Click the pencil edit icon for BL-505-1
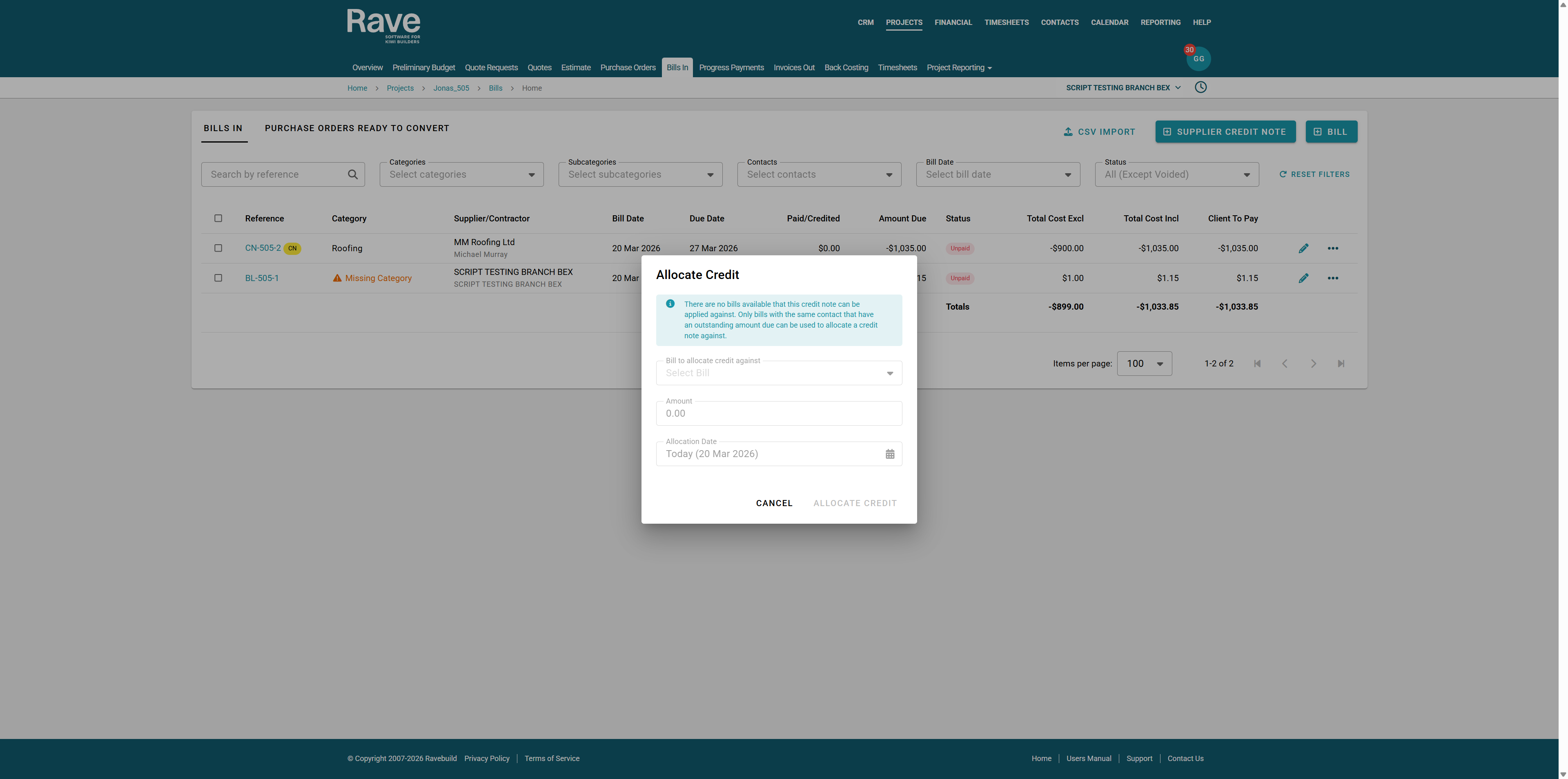This screenshot has width=1568, height=779. (x=1303, y=278)
